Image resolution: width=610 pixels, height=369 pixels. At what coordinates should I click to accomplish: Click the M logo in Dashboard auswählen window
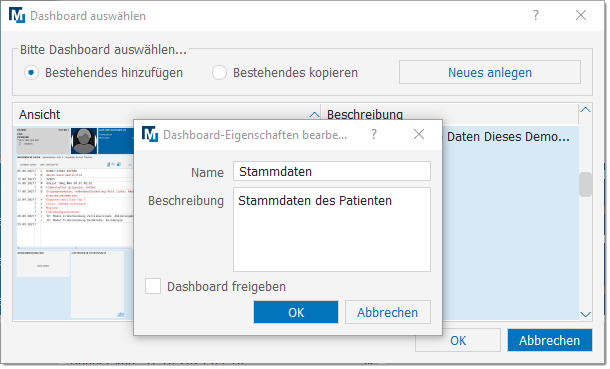pos(17,16)
